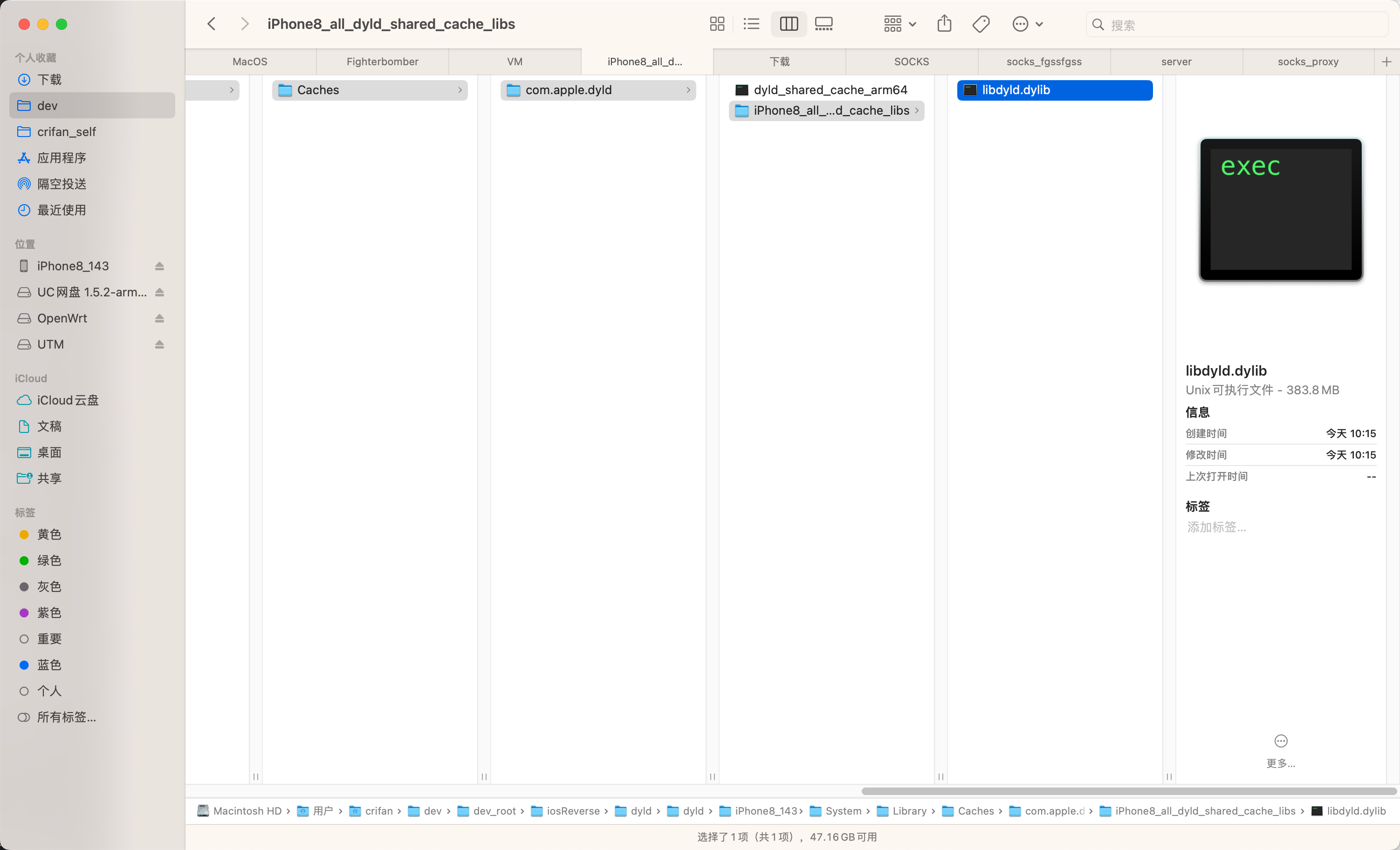The image size is (1400, 850).
Task: Select the iPhone8_all_...d_cache_libs folder row
Action: [x=826, y=110]
